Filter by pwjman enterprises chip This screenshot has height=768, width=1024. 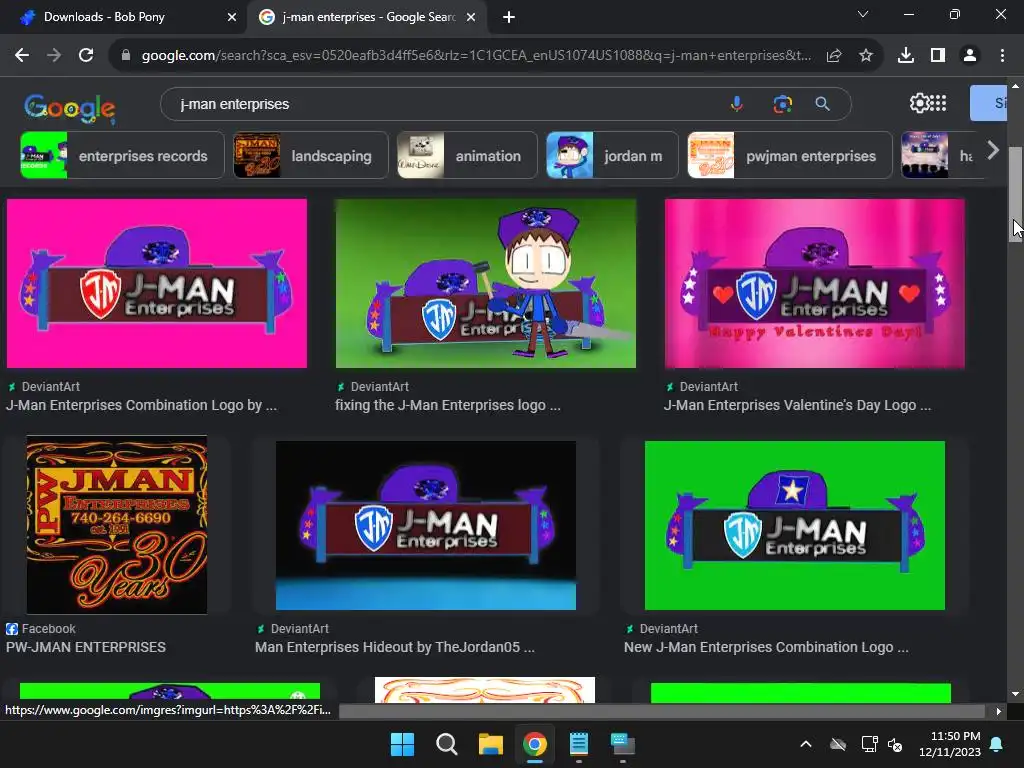click(x=790, y=155)
